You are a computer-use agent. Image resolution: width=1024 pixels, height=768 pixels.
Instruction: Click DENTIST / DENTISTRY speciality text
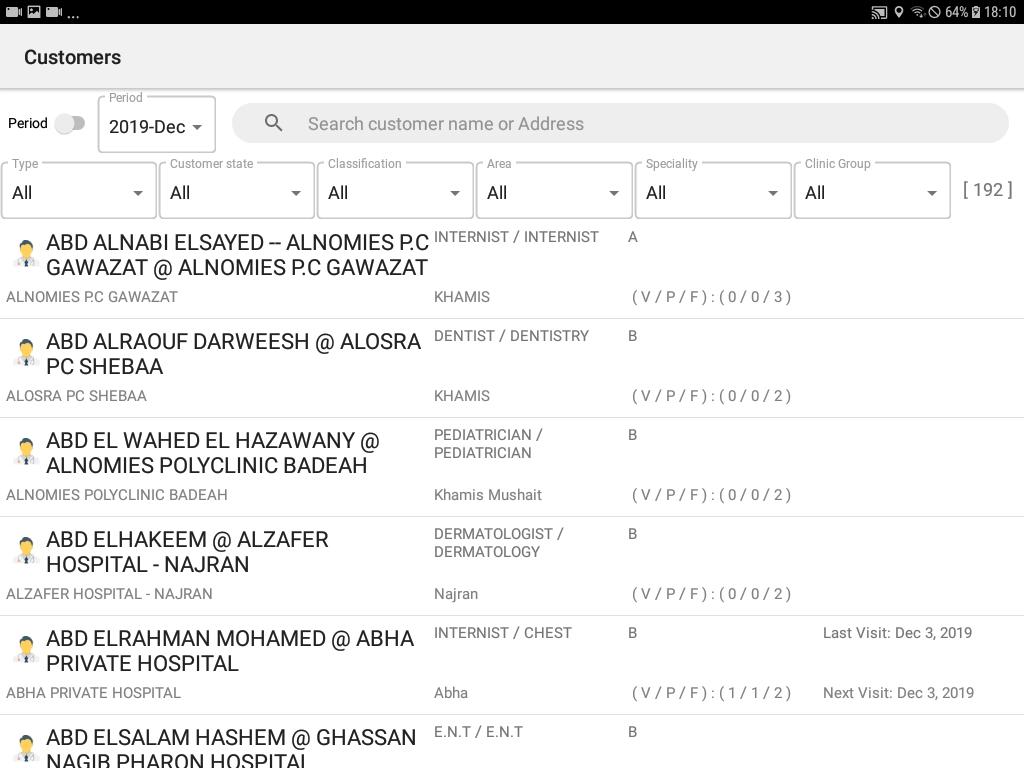511,336
